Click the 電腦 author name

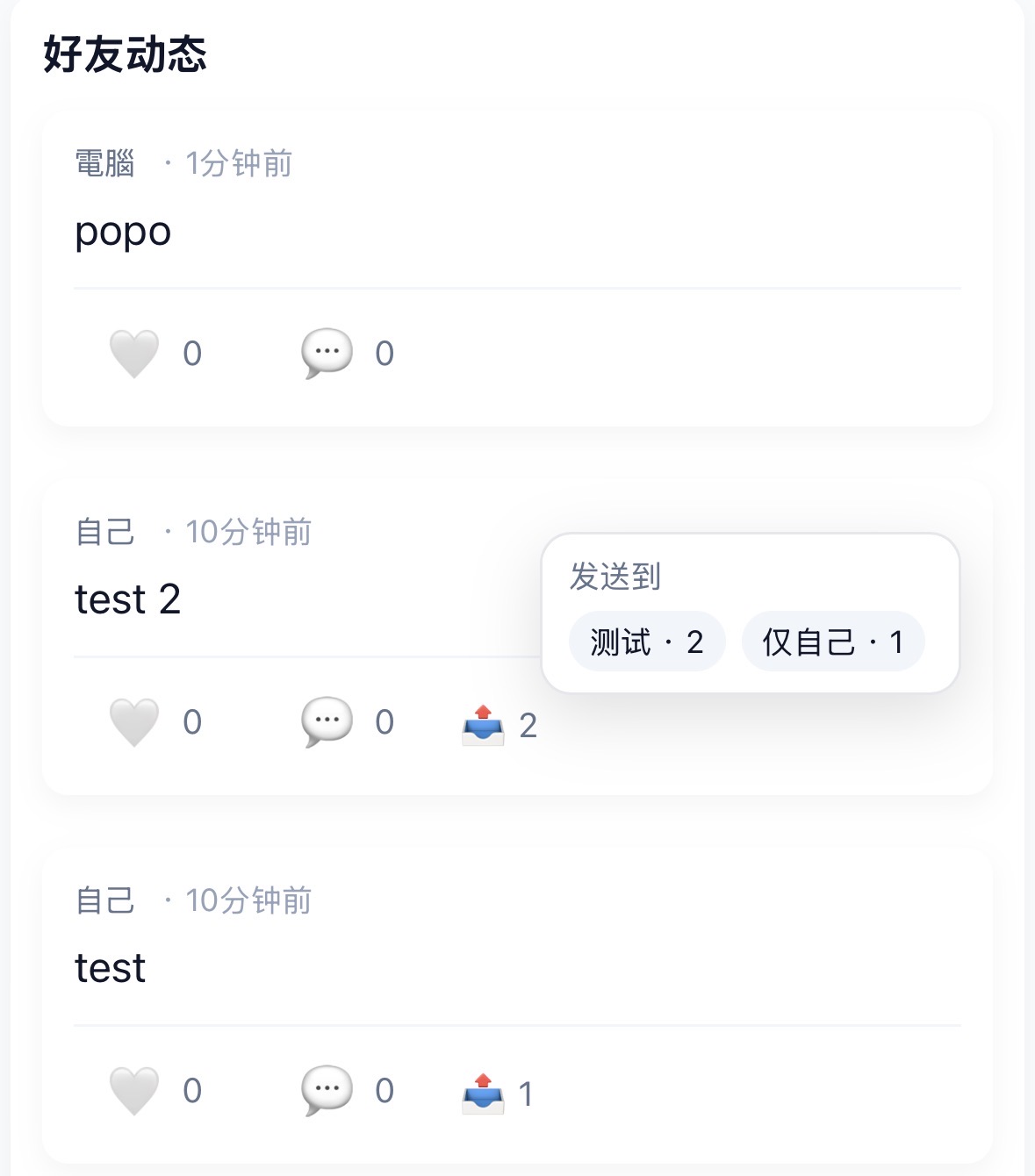point(105,163)
